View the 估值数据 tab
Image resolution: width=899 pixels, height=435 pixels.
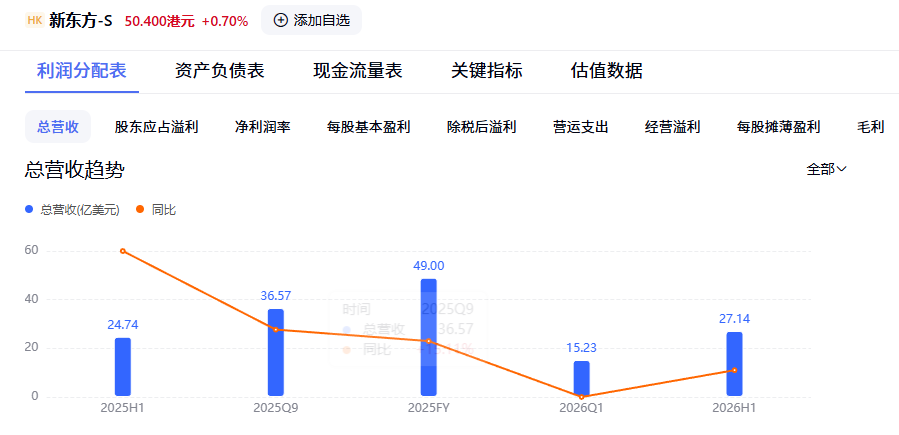[x=606, y=71]
